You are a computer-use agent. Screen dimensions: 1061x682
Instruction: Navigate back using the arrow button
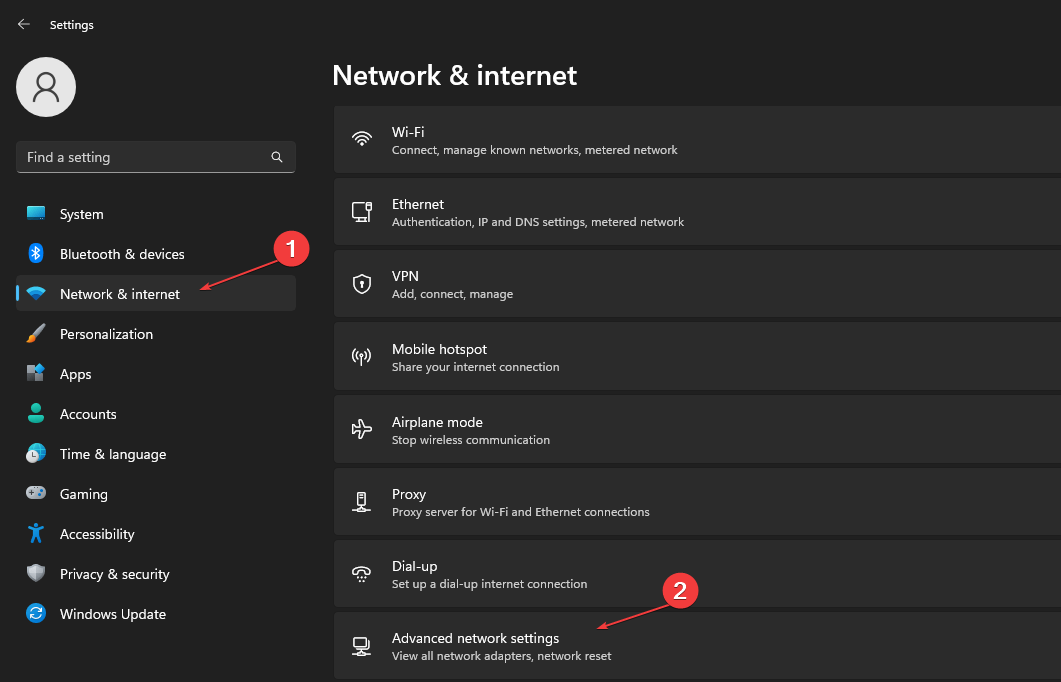23,24
